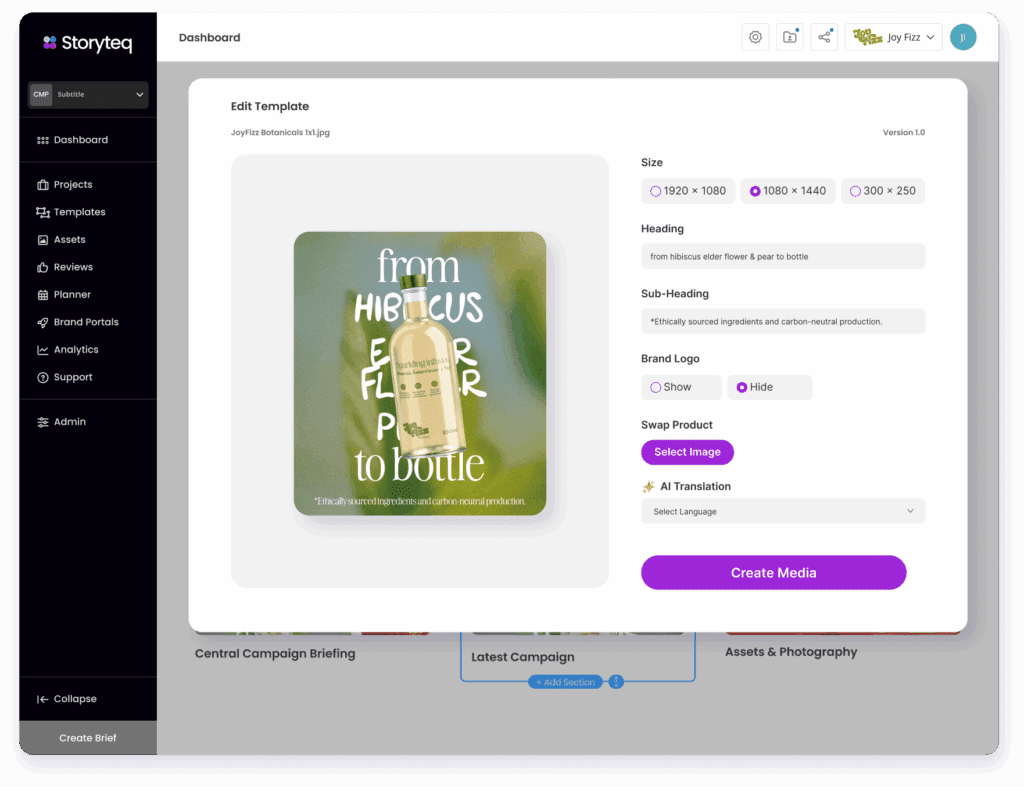Select the 1920 × 1080 size option
The width and height of the screenshot is (1024, 787).
(688, 191)
